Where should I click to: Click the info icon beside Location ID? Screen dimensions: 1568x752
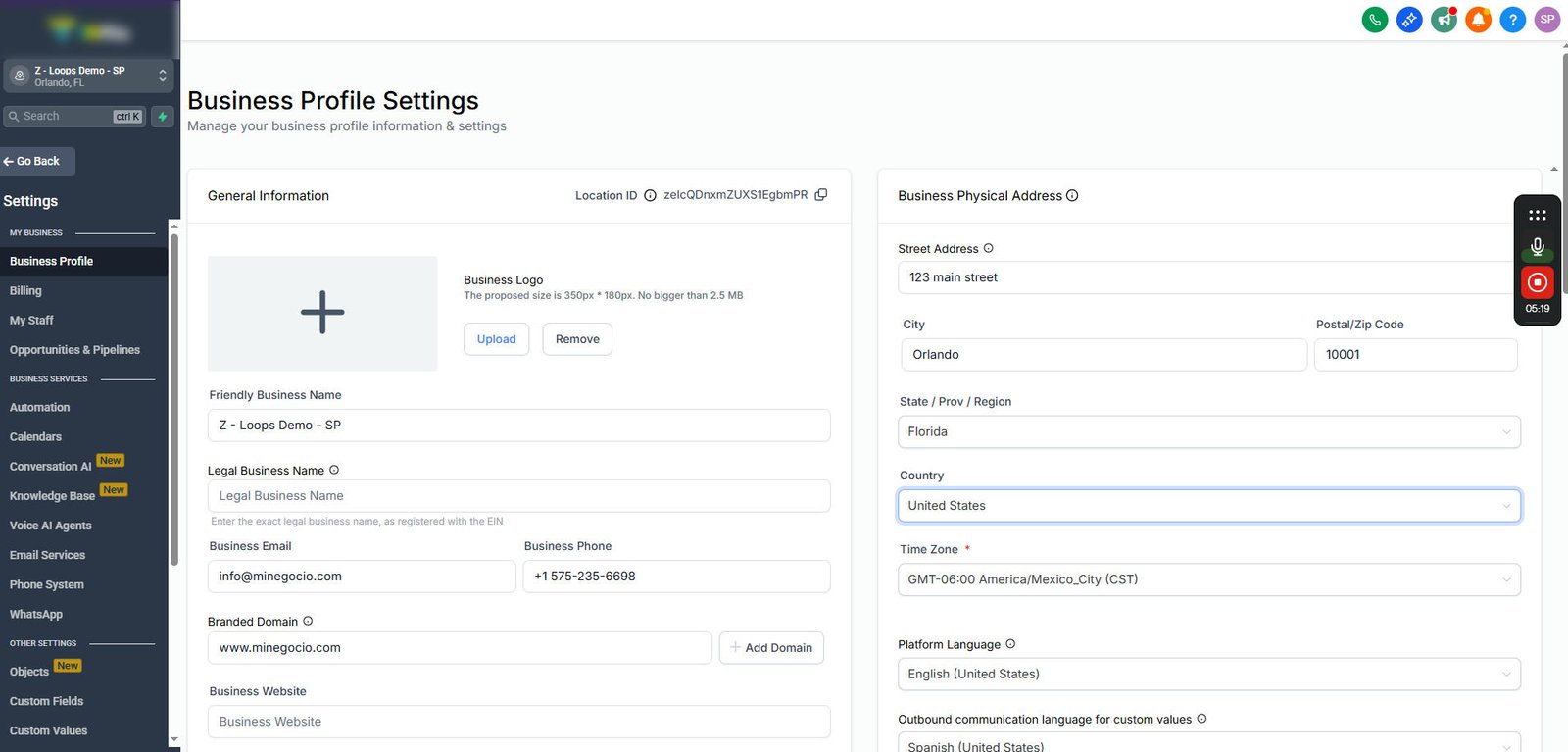tap(650, 196)
